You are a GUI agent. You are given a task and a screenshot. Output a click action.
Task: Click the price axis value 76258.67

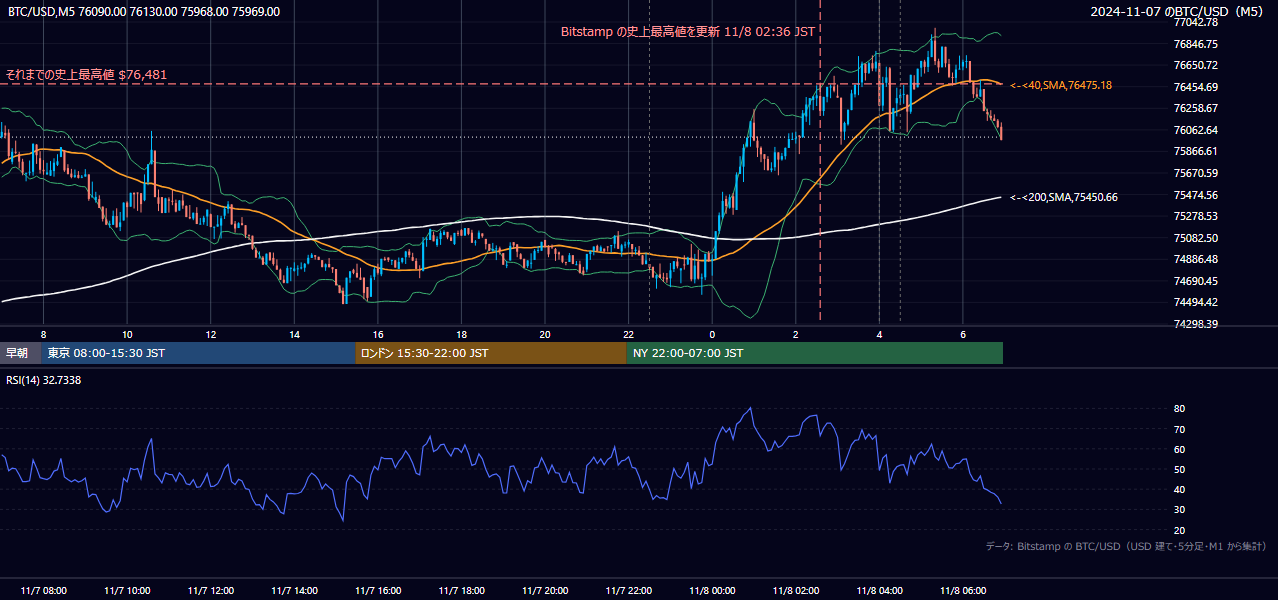[x=1195, y=108]
